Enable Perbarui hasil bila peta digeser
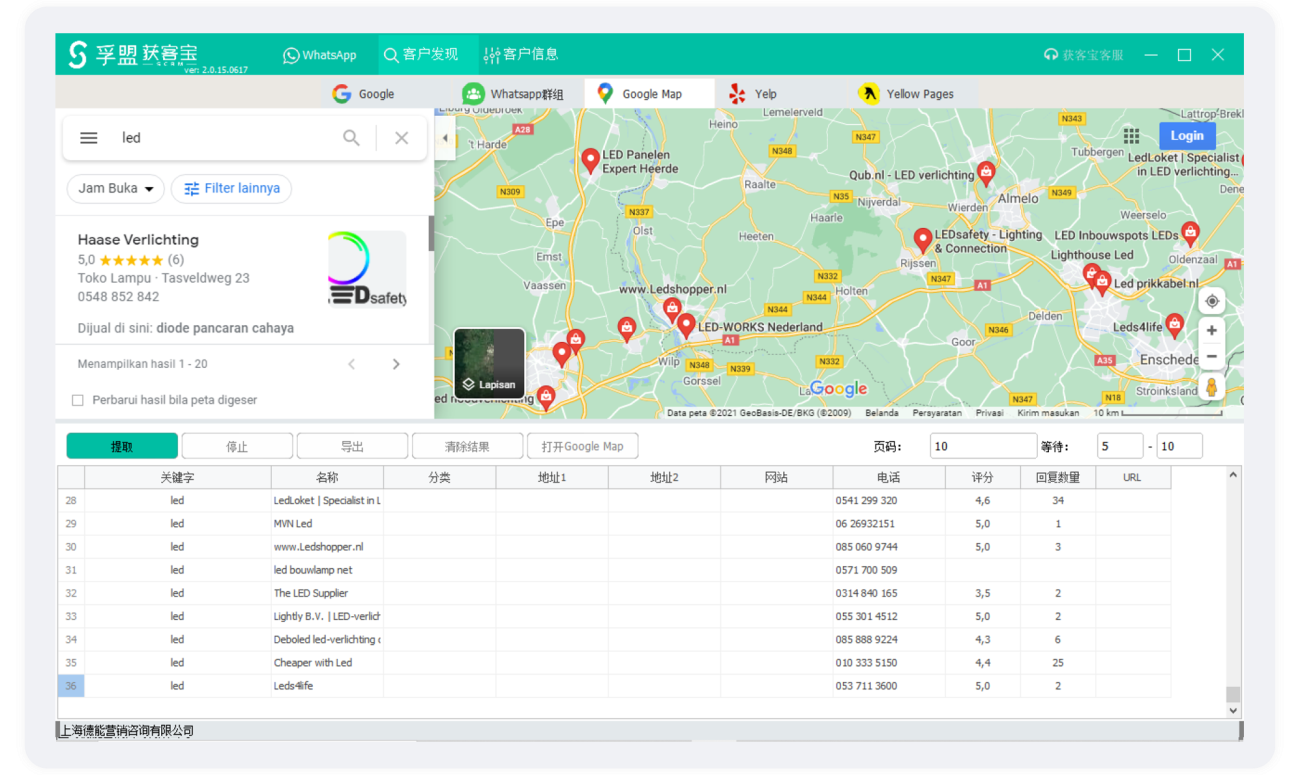Image resolution: width=1300 pixels, height=775 pixels. tap(78, 400)
